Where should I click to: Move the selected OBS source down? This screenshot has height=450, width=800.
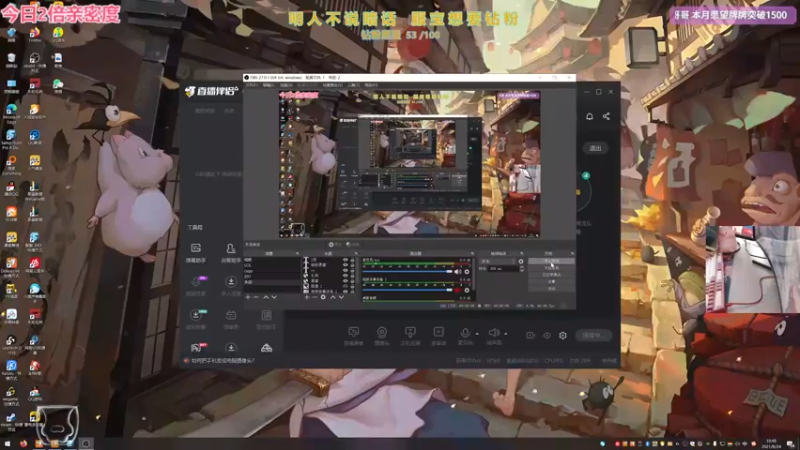(x=341, y=297)
